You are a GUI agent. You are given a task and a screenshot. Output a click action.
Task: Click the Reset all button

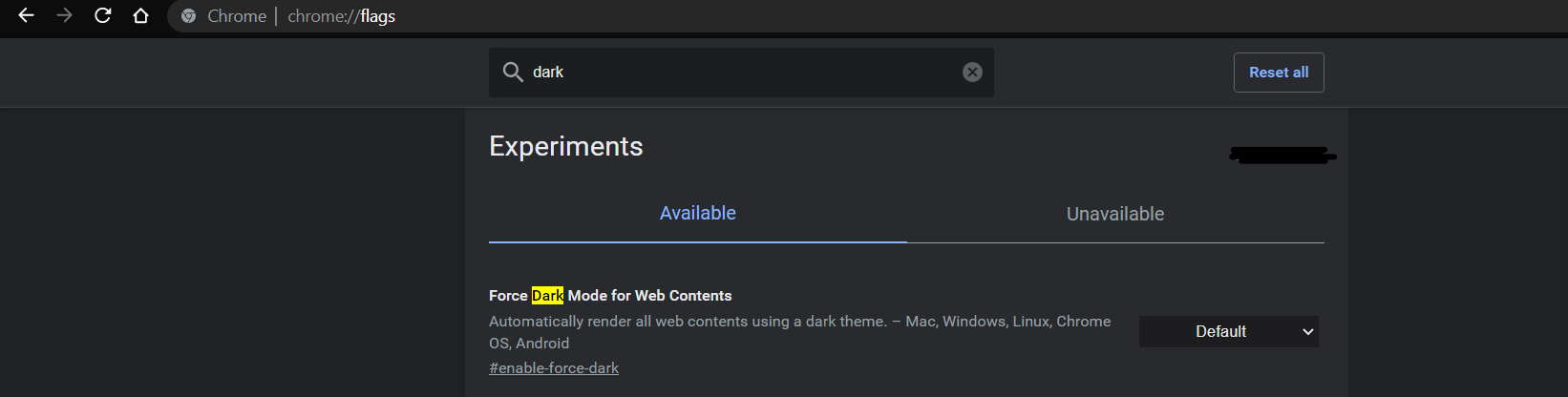click(1279, 73)
